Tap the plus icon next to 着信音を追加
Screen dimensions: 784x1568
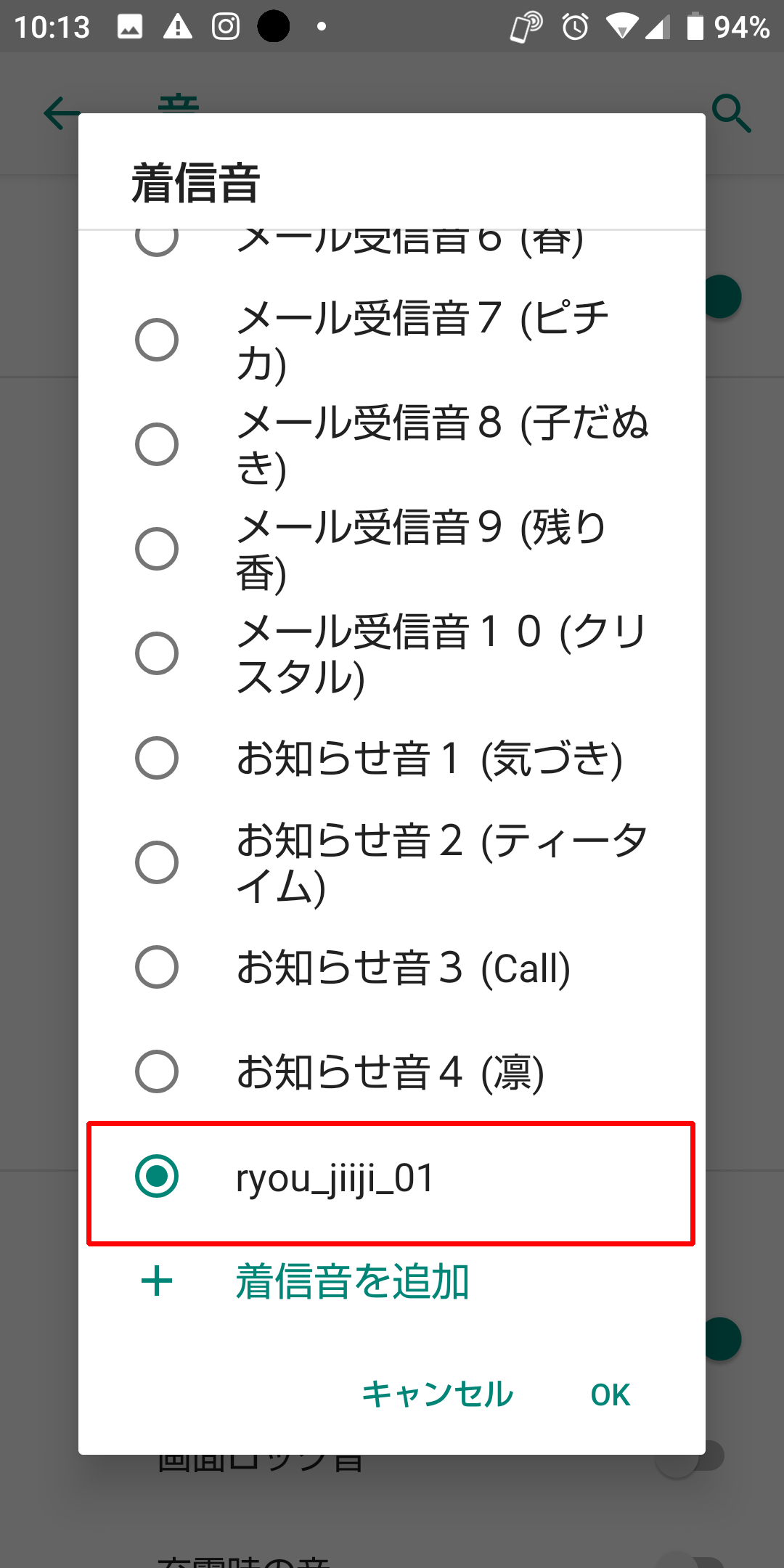tap(157, 1281)
